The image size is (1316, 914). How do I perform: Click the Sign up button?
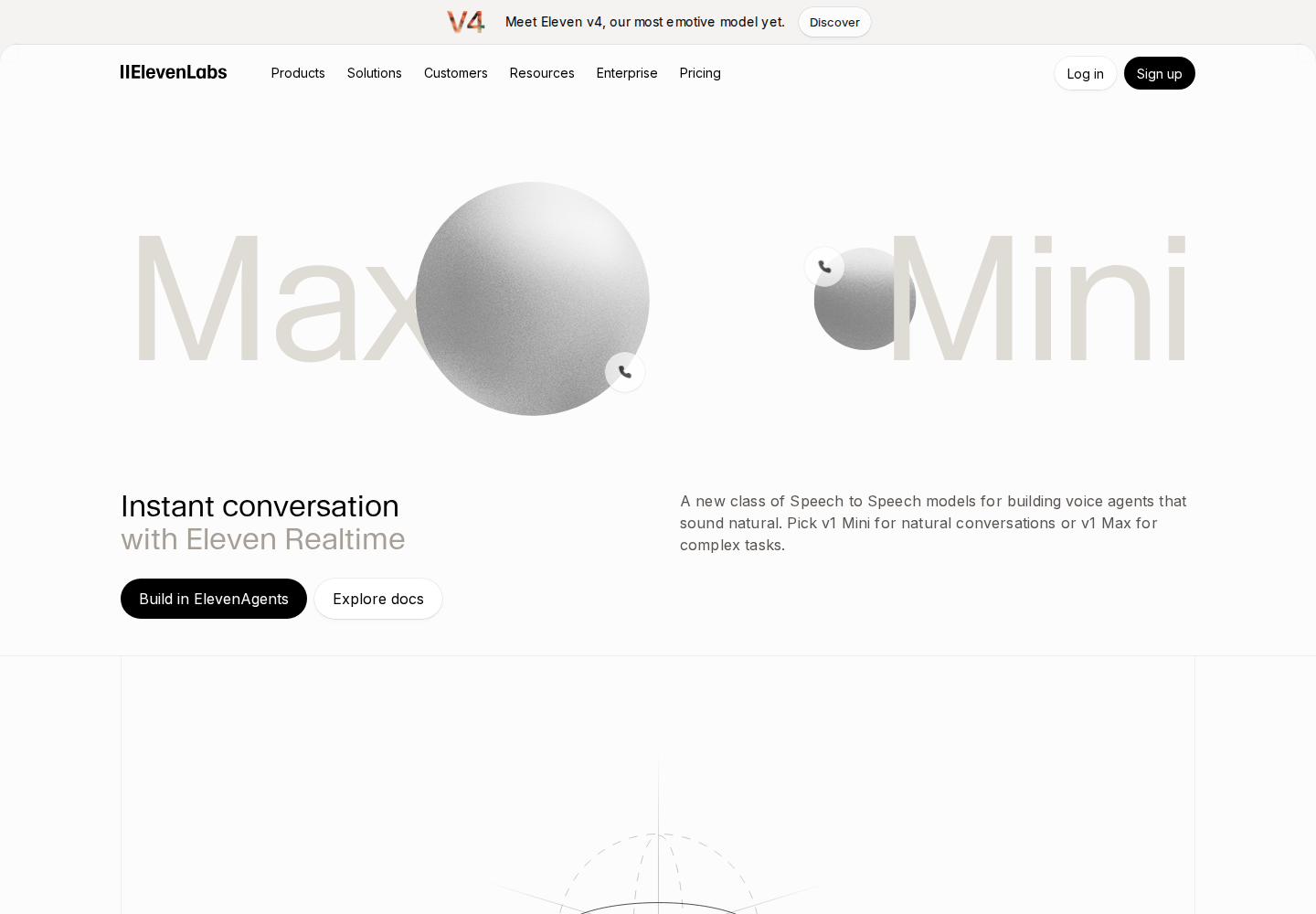1160,73
